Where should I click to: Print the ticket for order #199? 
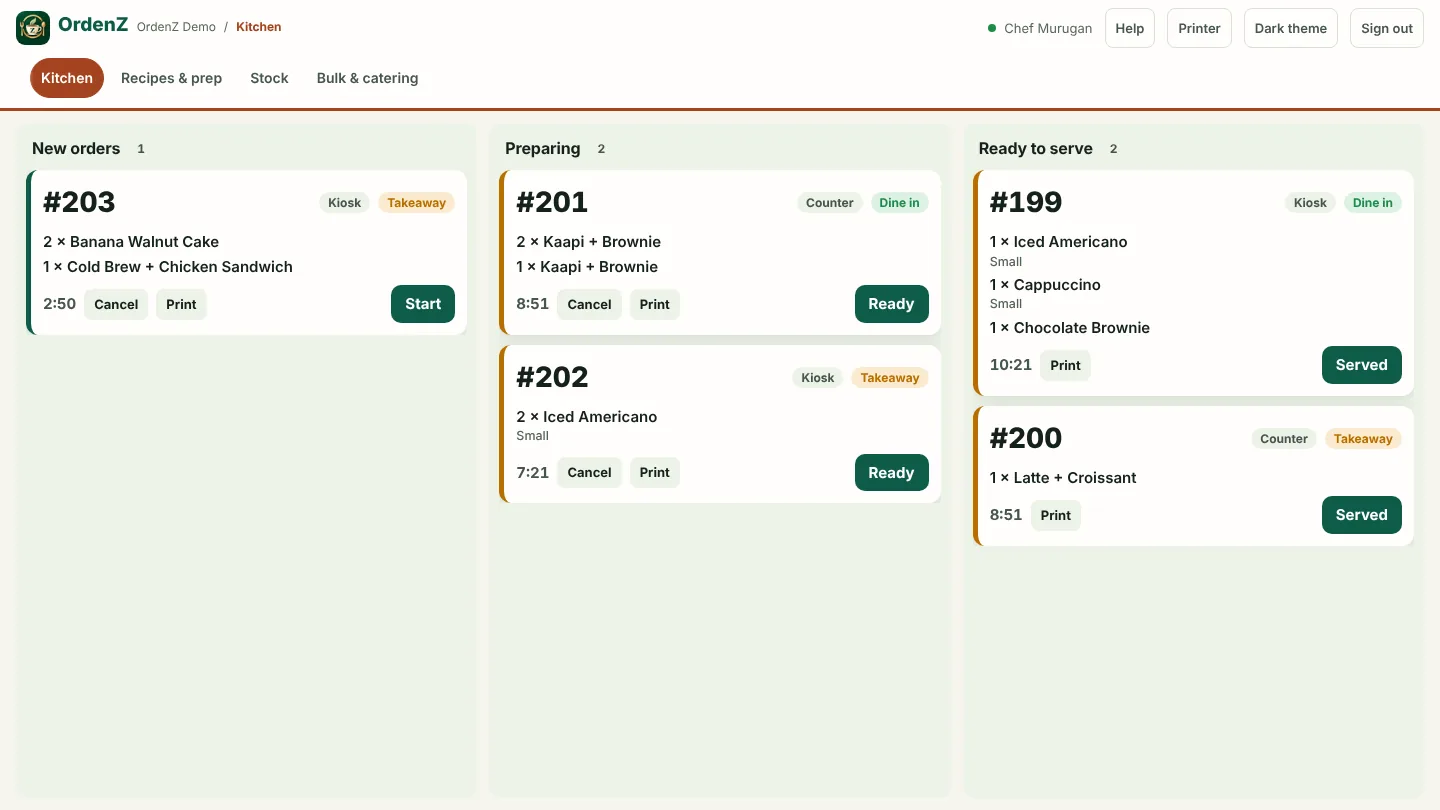(x=1065, y=365)
